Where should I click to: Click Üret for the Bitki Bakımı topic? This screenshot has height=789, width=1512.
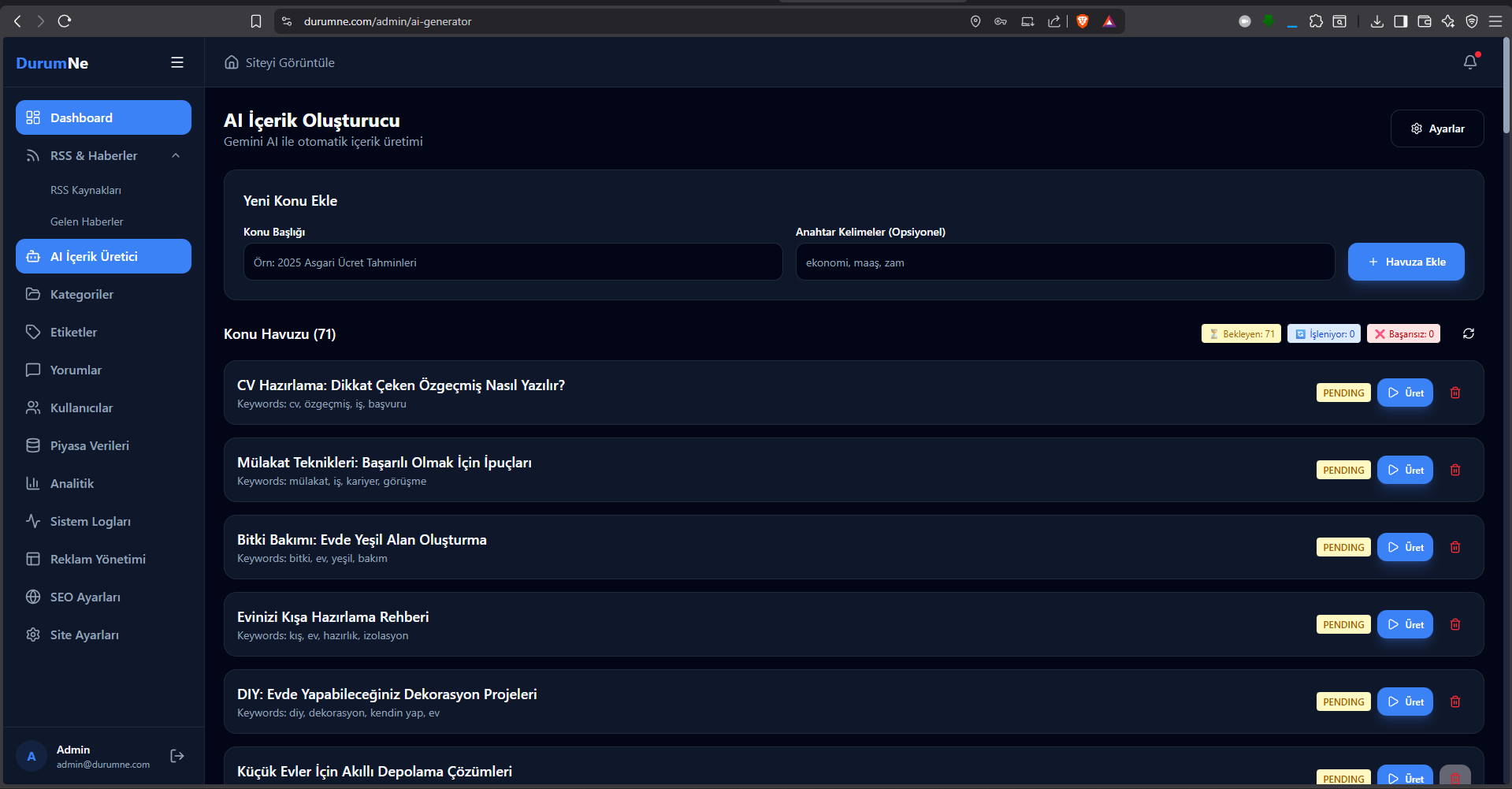click(1406, 547)
